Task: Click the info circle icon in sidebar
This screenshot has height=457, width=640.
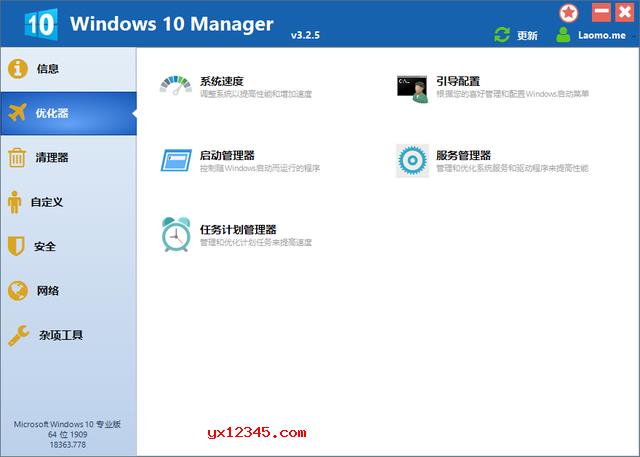Action: coord(17,69)
